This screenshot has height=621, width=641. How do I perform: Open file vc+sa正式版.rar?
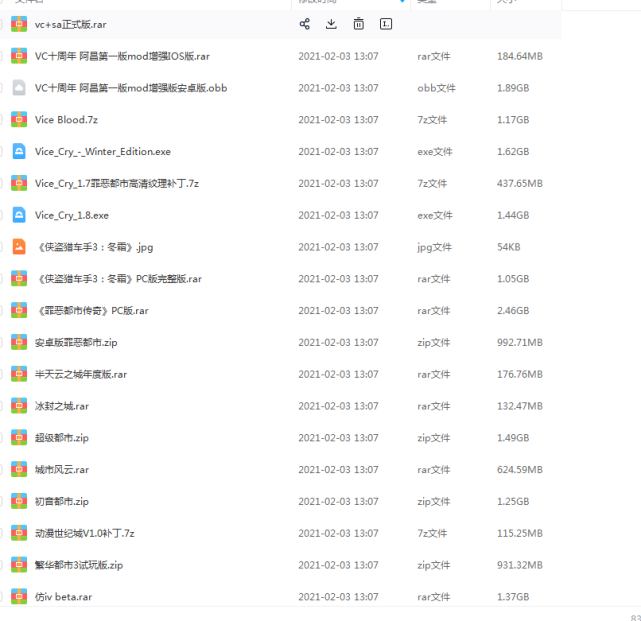click(70, 25)
